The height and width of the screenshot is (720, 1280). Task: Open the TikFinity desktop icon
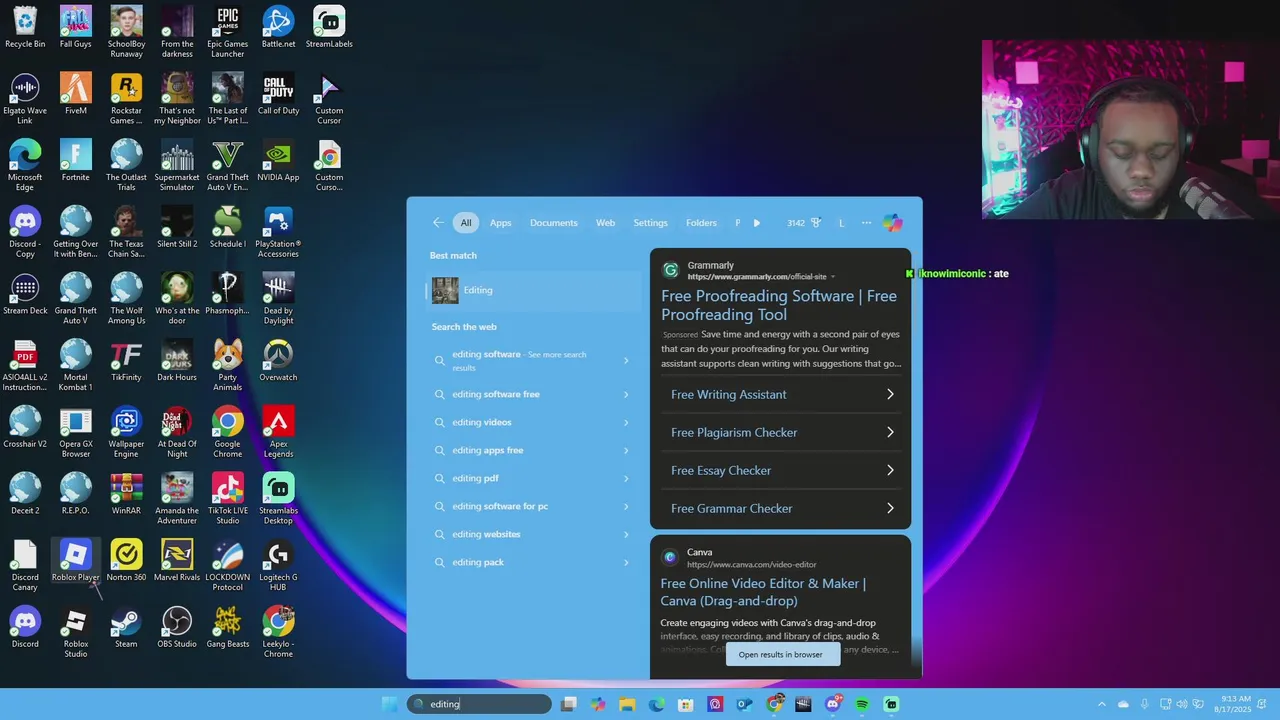[x=126, y=361]
